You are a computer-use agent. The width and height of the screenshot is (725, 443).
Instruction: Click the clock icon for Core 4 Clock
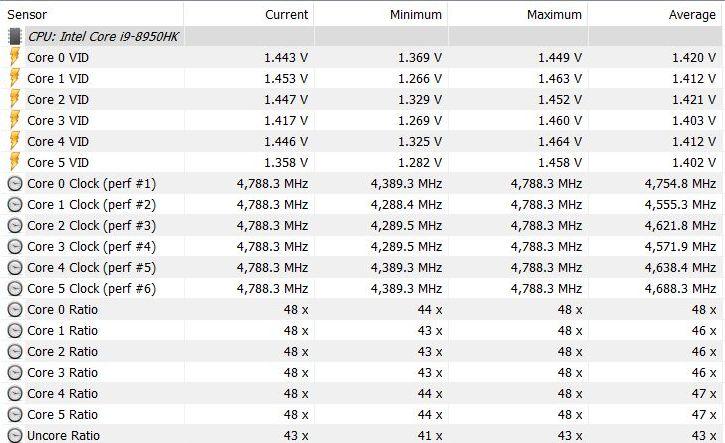(15, 268)
